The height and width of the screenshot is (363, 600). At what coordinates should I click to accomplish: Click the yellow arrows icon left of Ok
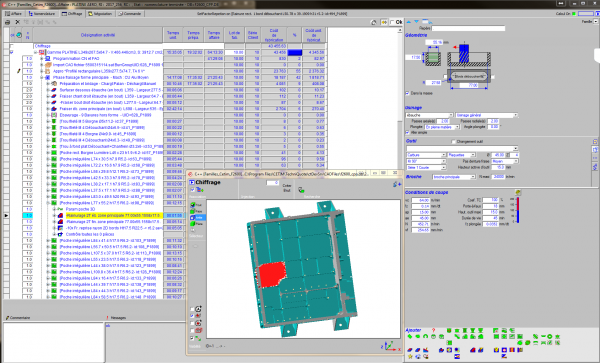tap(384, 22)
